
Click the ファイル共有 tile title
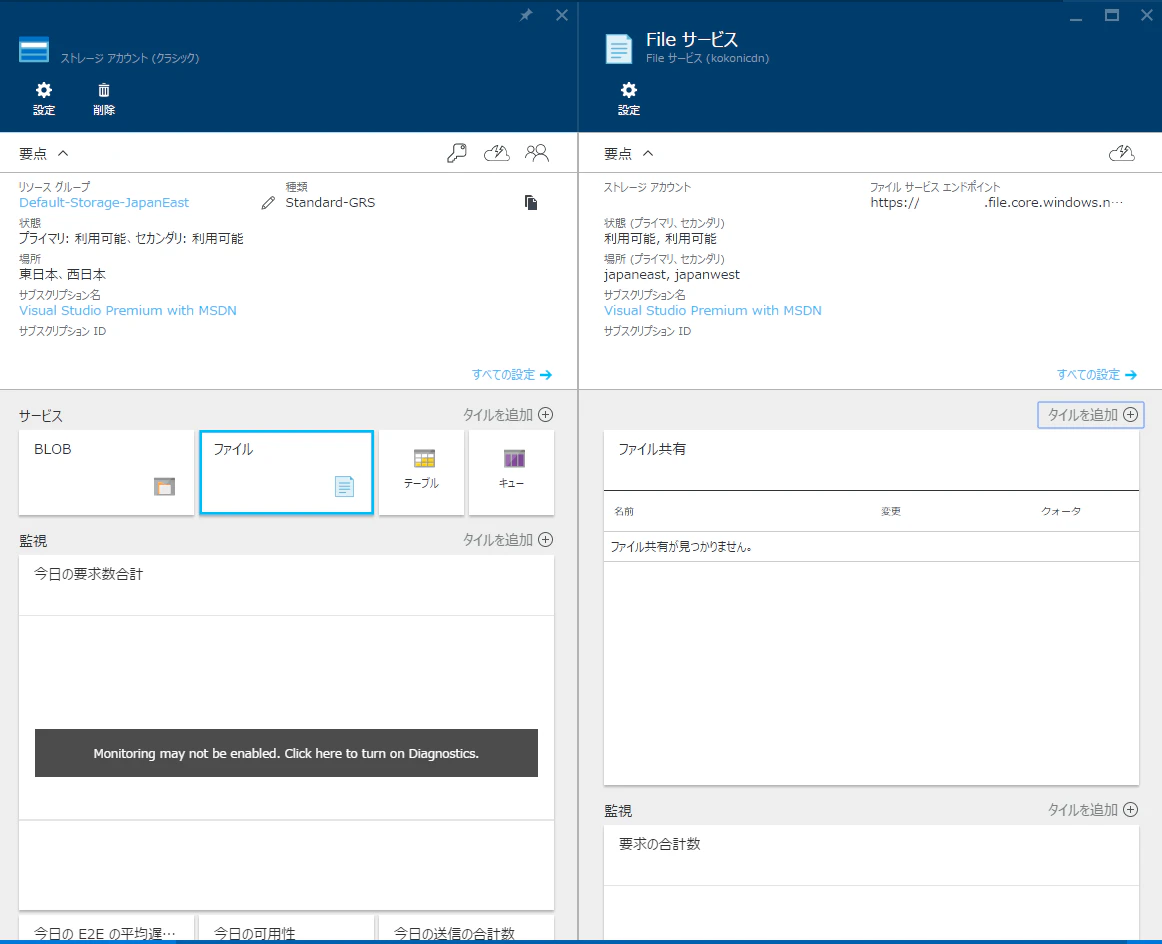[x=652, y=449]
